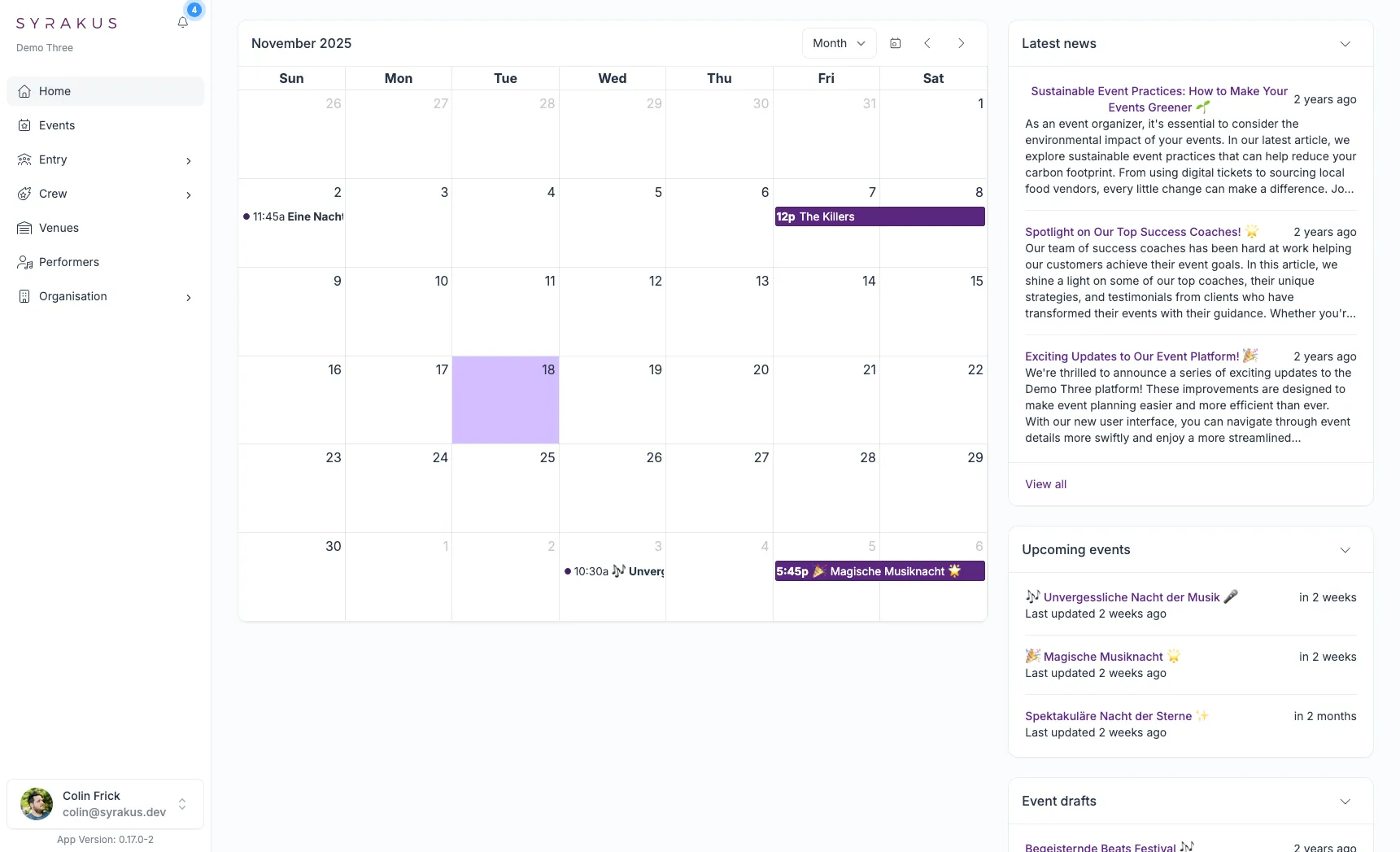Click the calendar today icon
1400x852 pixels.
(895, 43)
